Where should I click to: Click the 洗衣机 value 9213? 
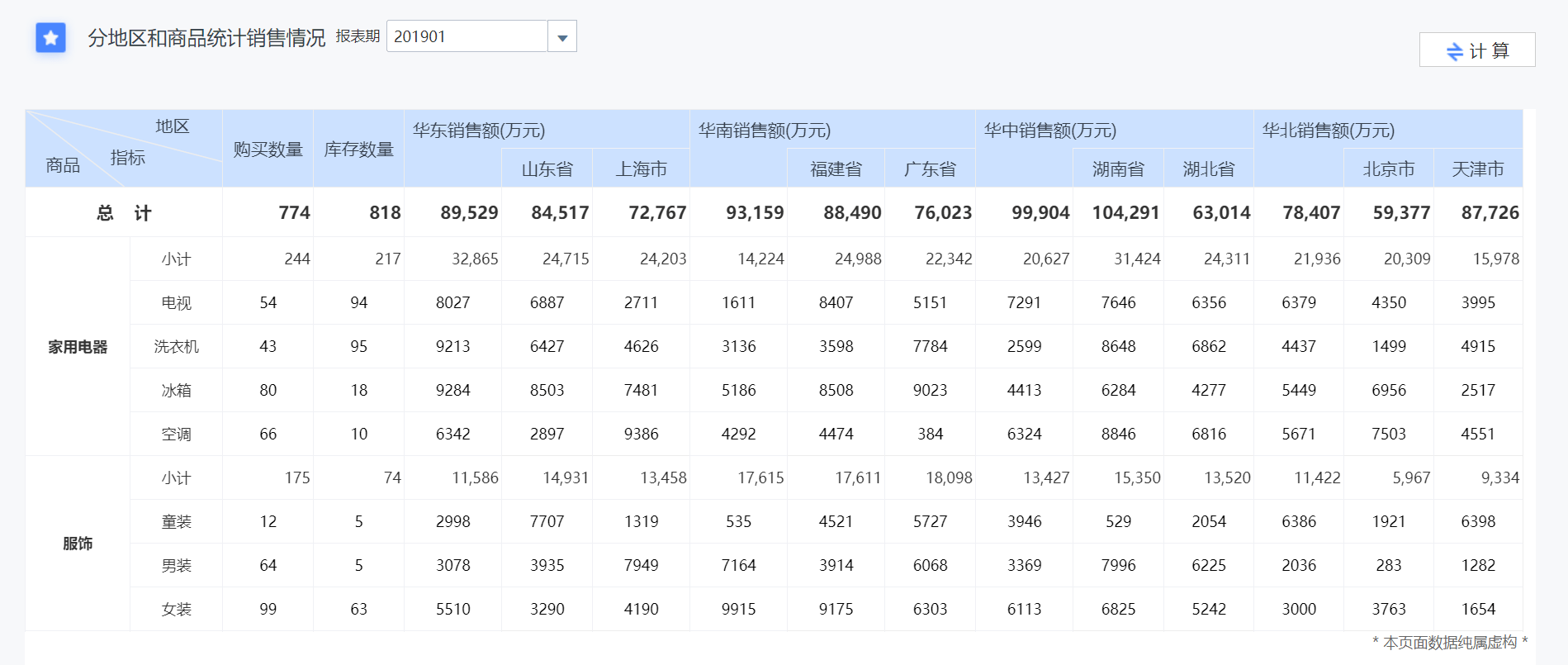pyautogui.click(x=453, y=347)
